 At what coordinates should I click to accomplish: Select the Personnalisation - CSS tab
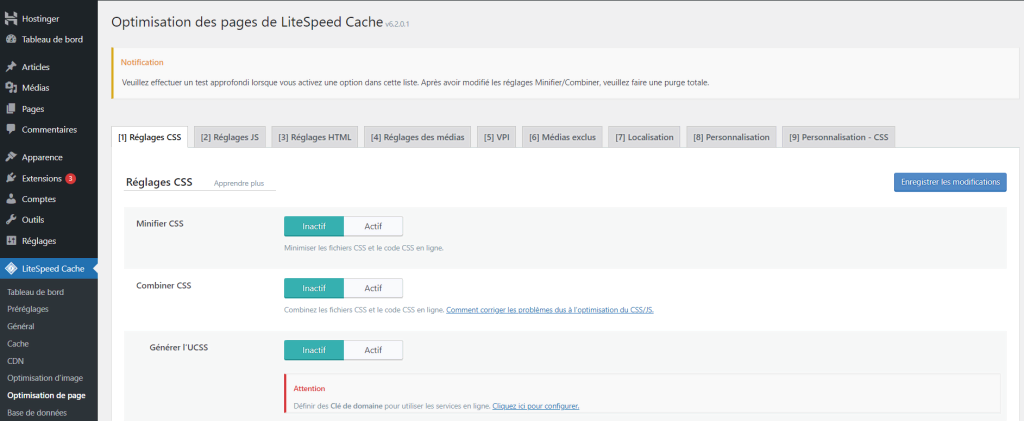[x=838, y=137]
